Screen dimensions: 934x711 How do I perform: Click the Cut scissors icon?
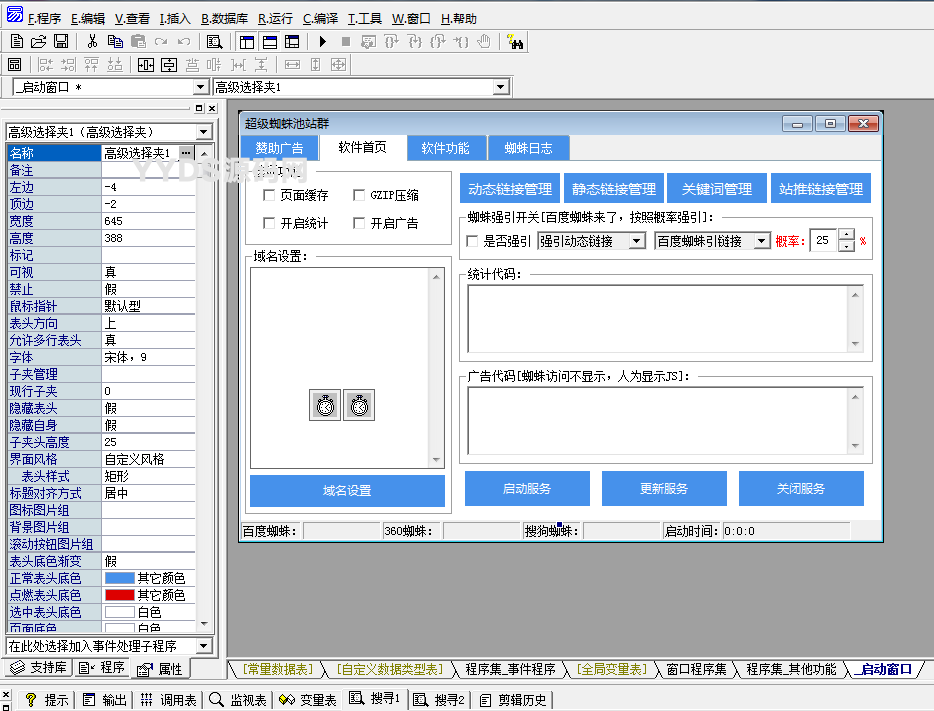point(92,41)
